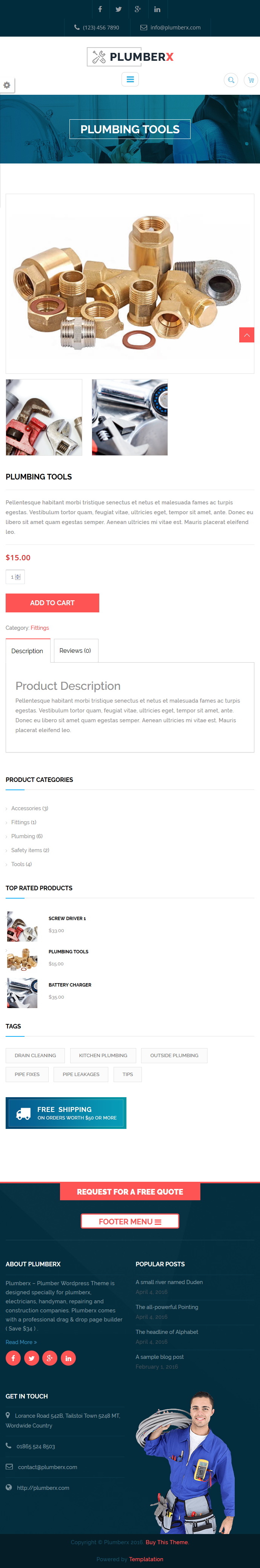The height and width of the screenshot is (1568, 260).
Task: Open the shopping cart icon
Action: pos(250,80)
